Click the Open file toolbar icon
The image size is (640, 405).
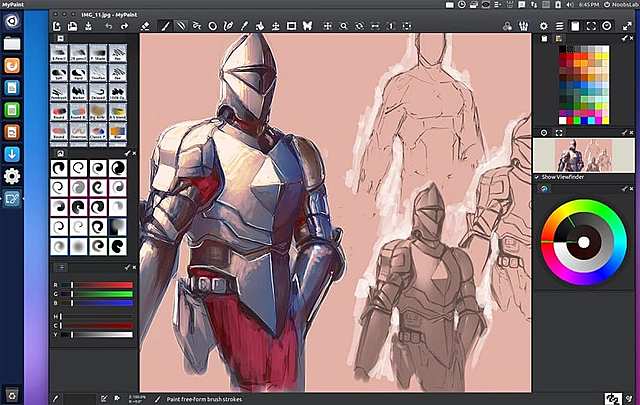click(72, 26)
